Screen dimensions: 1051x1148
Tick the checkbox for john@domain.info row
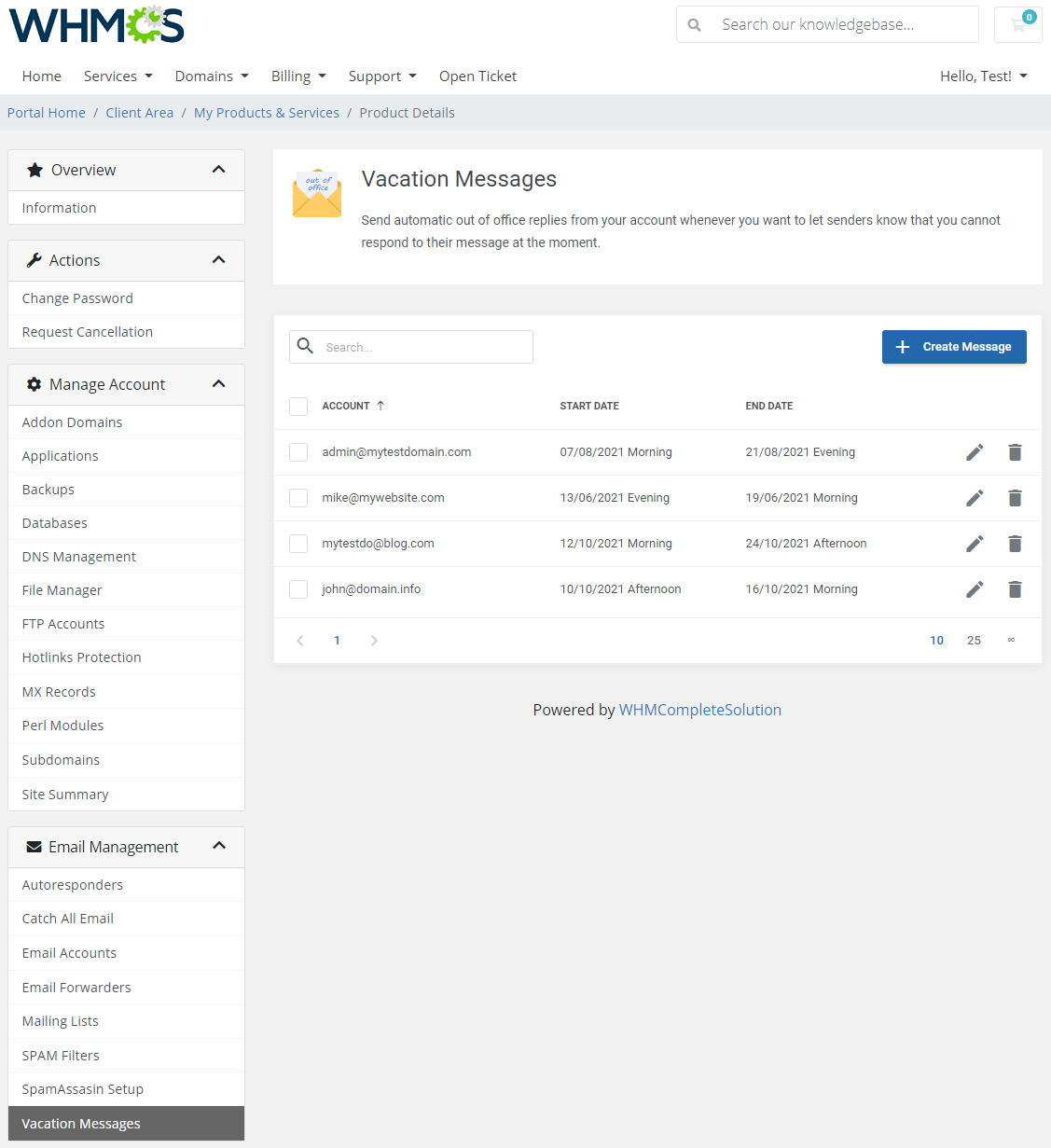[x=298, y=588]
